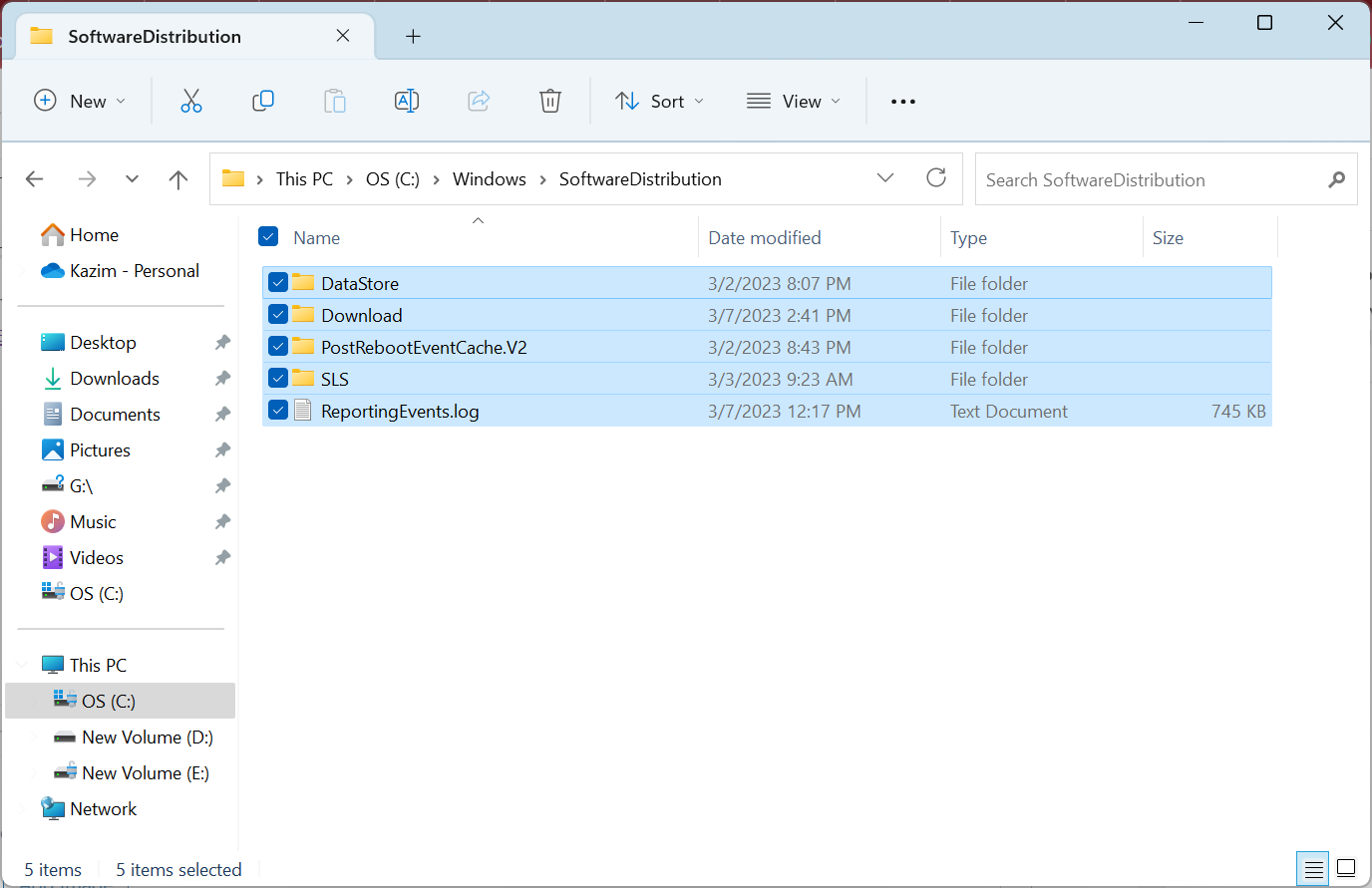
Task: Open G:\ drive in quick access
Action: click(x=68, y=486)
